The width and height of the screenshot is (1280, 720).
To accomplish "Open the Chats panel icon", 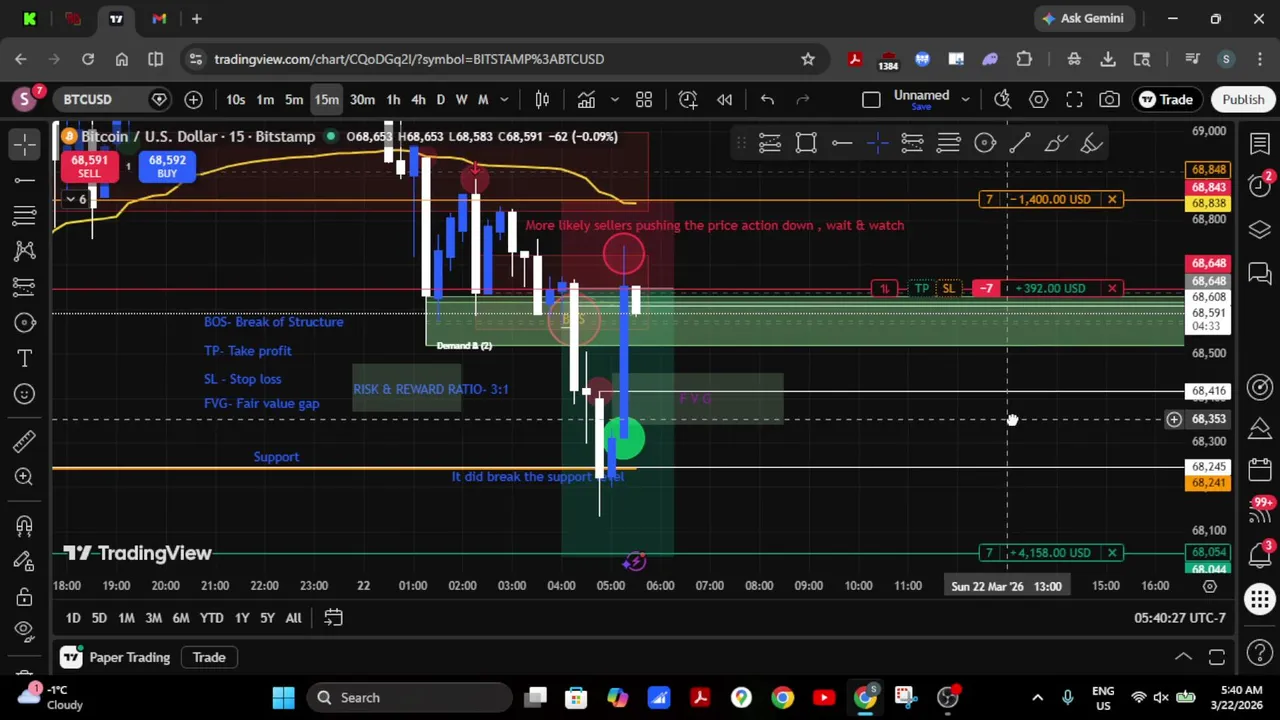I will [1259, 273].
